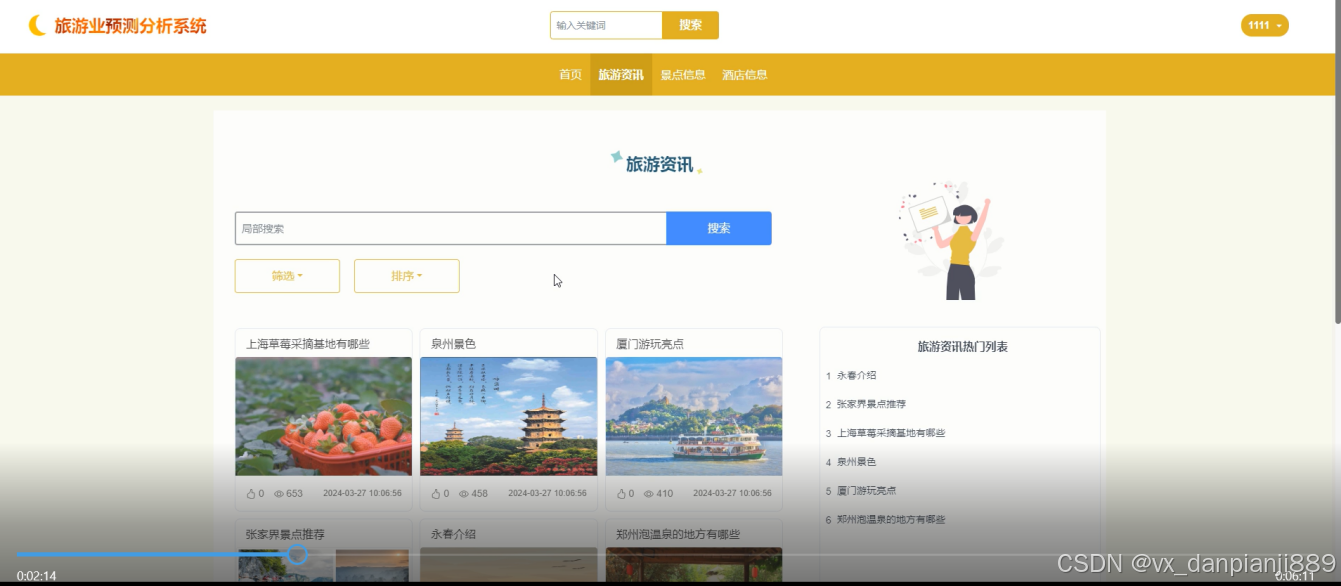The height and width of the screenshot is (586, 1341).
Task: Click 厦门游玩亮点 card title
Action: coord(650,344)
